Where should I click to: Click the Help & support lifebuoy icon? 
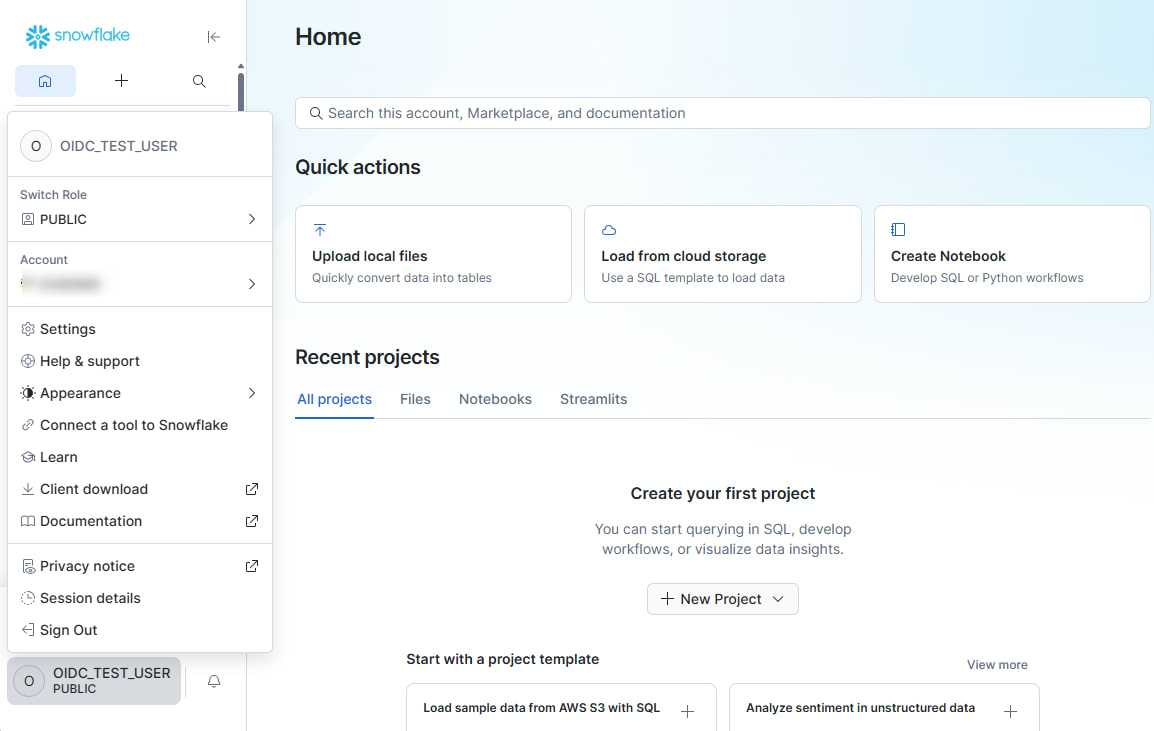pyautogui.click(x=28, y=361)
